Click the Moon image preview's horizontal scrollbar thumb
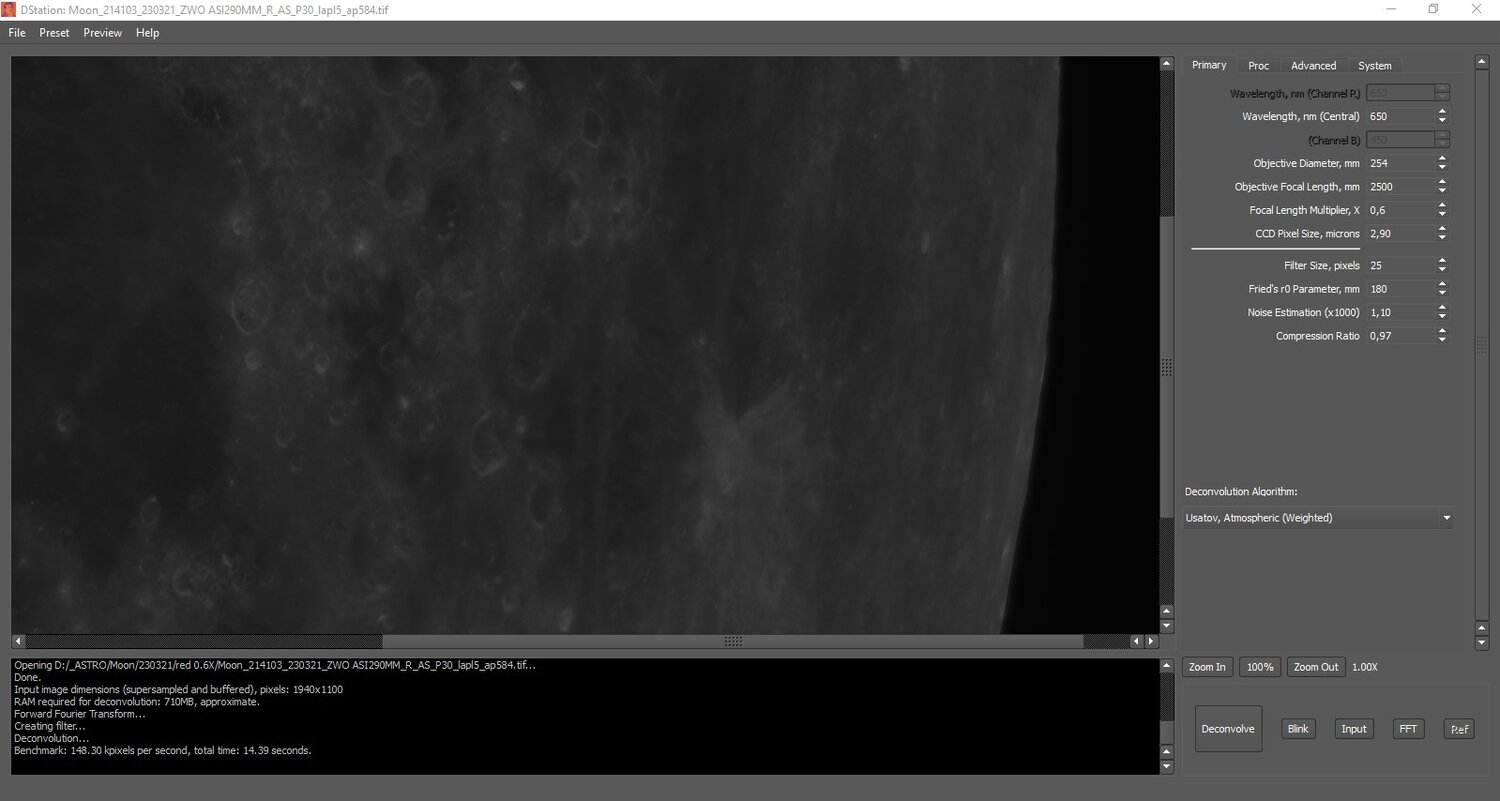The width and height of the screenshot is (1500, 801). pos(733,641)
